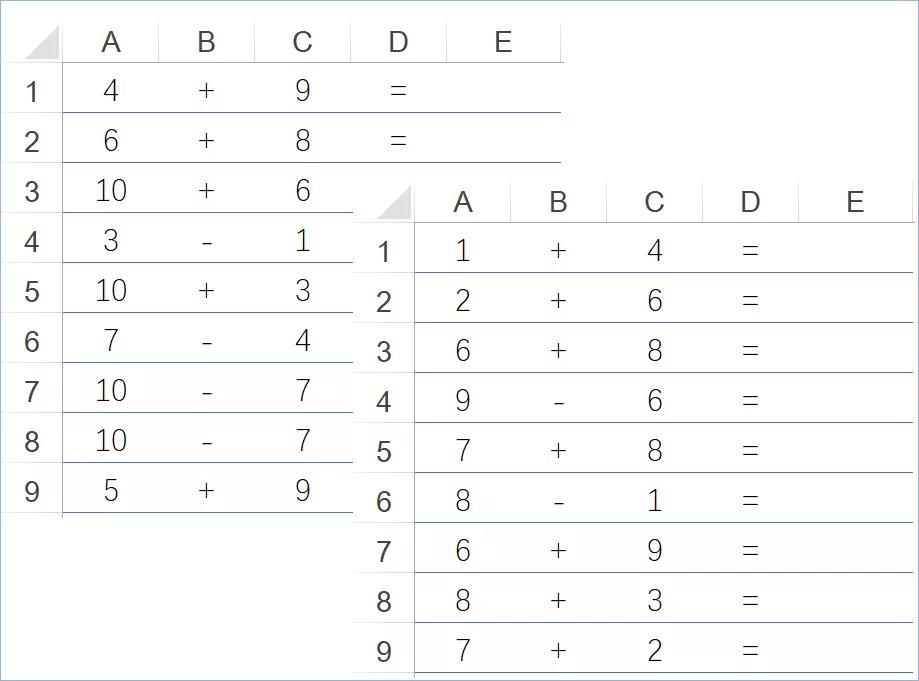Screen dimensions: 919x681
Task: Select row 9 header in the left sheet
Action: (32, 491)
